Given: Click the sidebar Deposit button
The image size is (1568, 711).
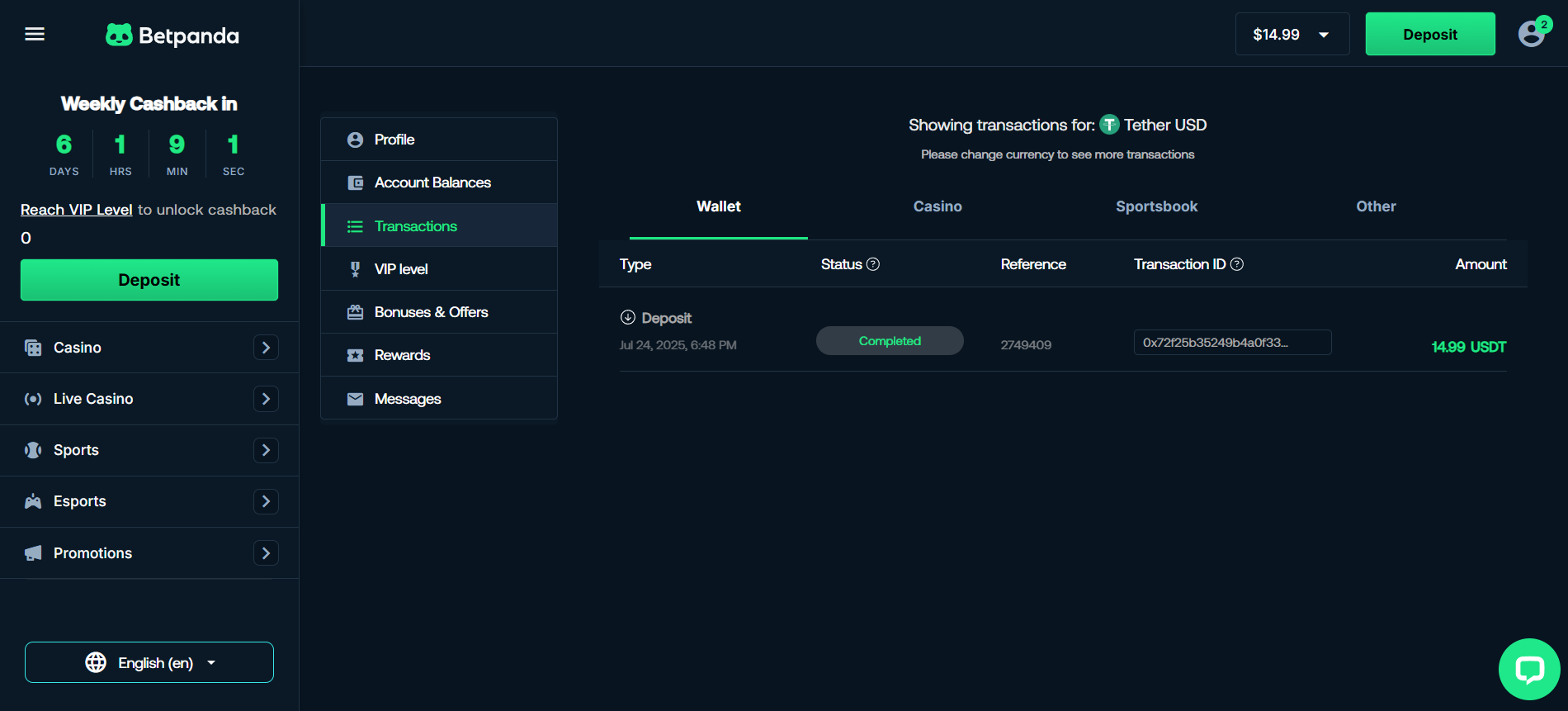Looking at the screenshot, I should click(x=149, y=280).
